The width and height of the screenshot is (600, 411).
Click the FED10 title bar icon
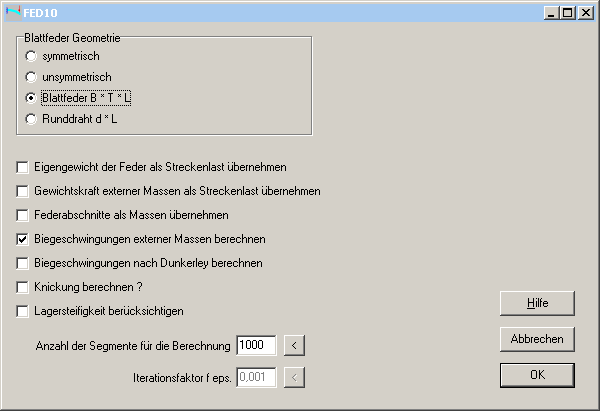click(x=12, y=11)
